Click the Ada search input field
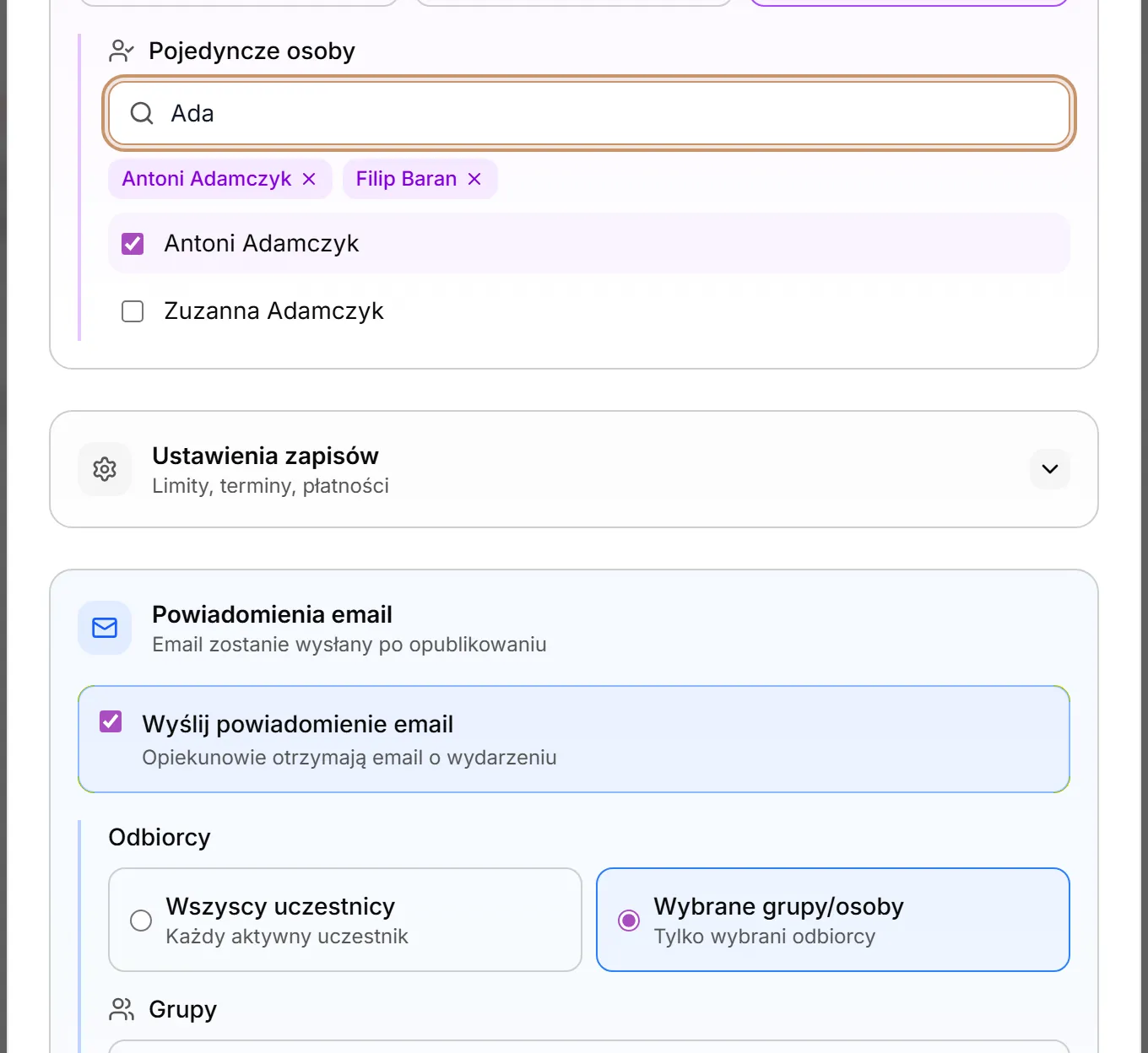 click(589, 113)
